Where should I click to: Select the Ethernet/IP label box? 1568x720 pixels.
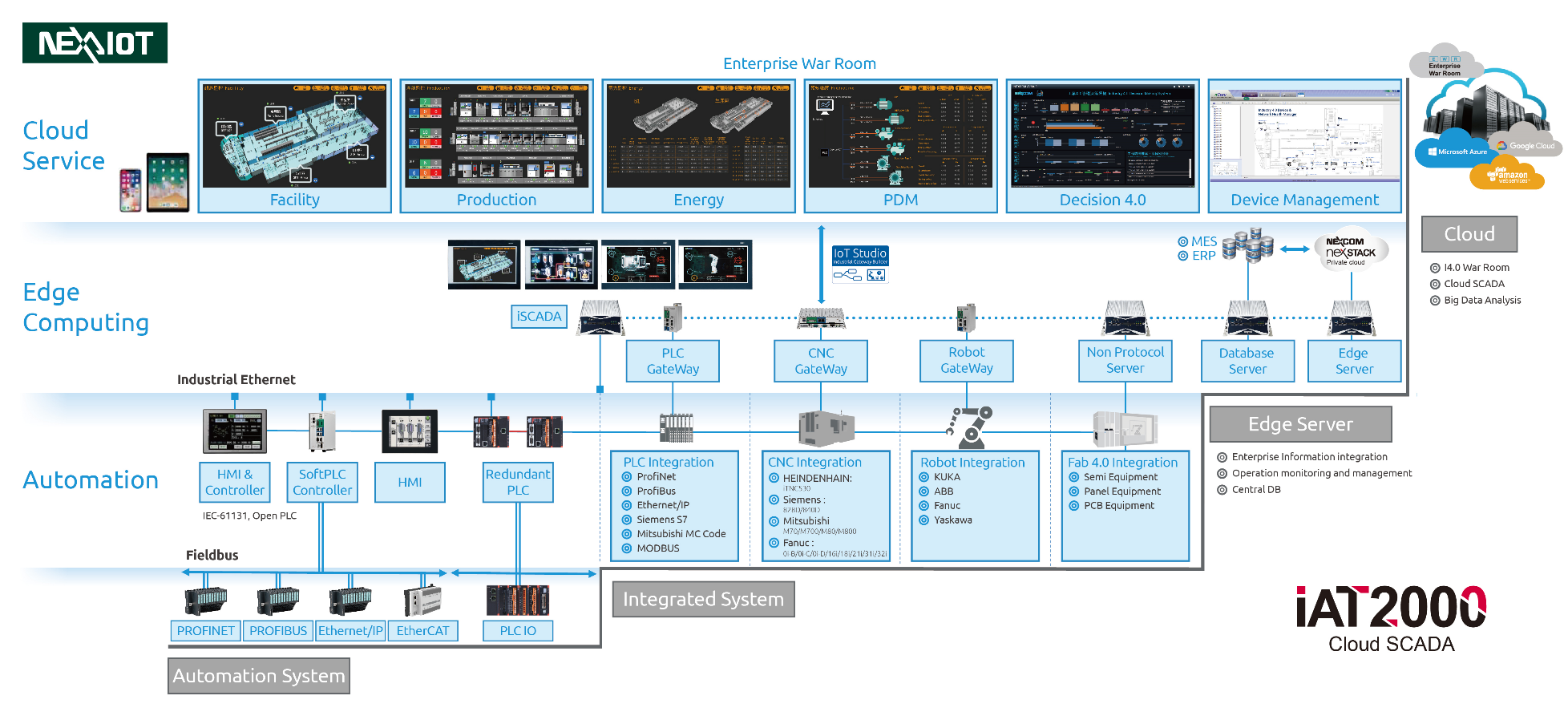(350, 631)
